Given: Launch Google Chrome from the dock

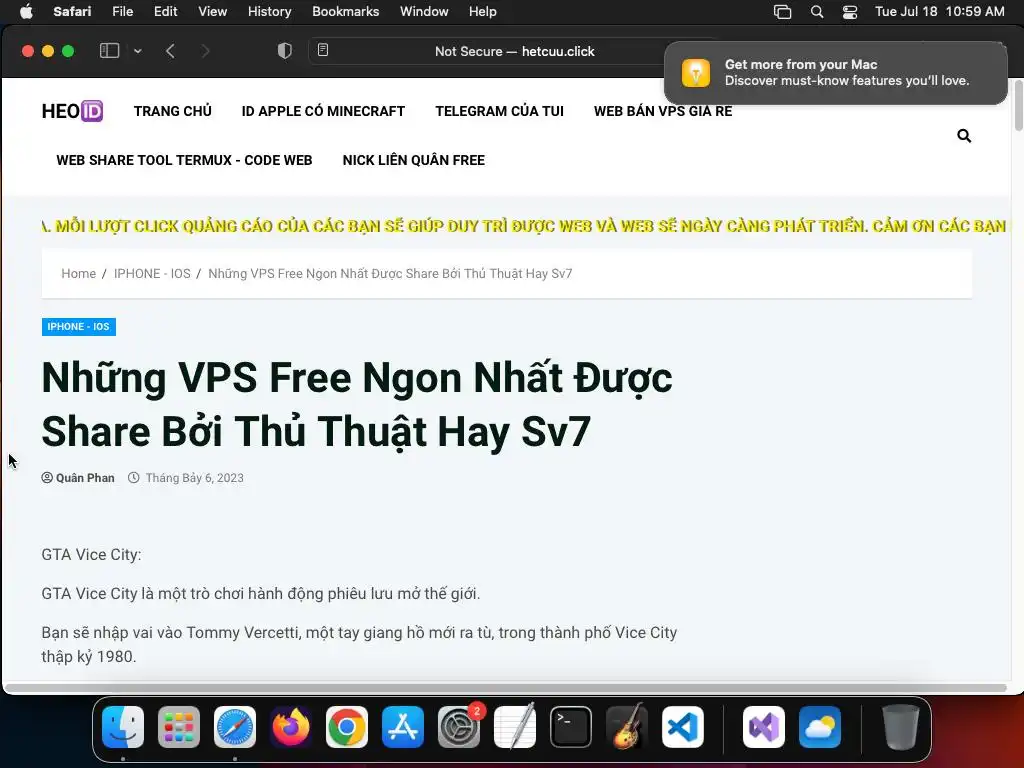Looking at the screenshot, I should tap(347, 727).
